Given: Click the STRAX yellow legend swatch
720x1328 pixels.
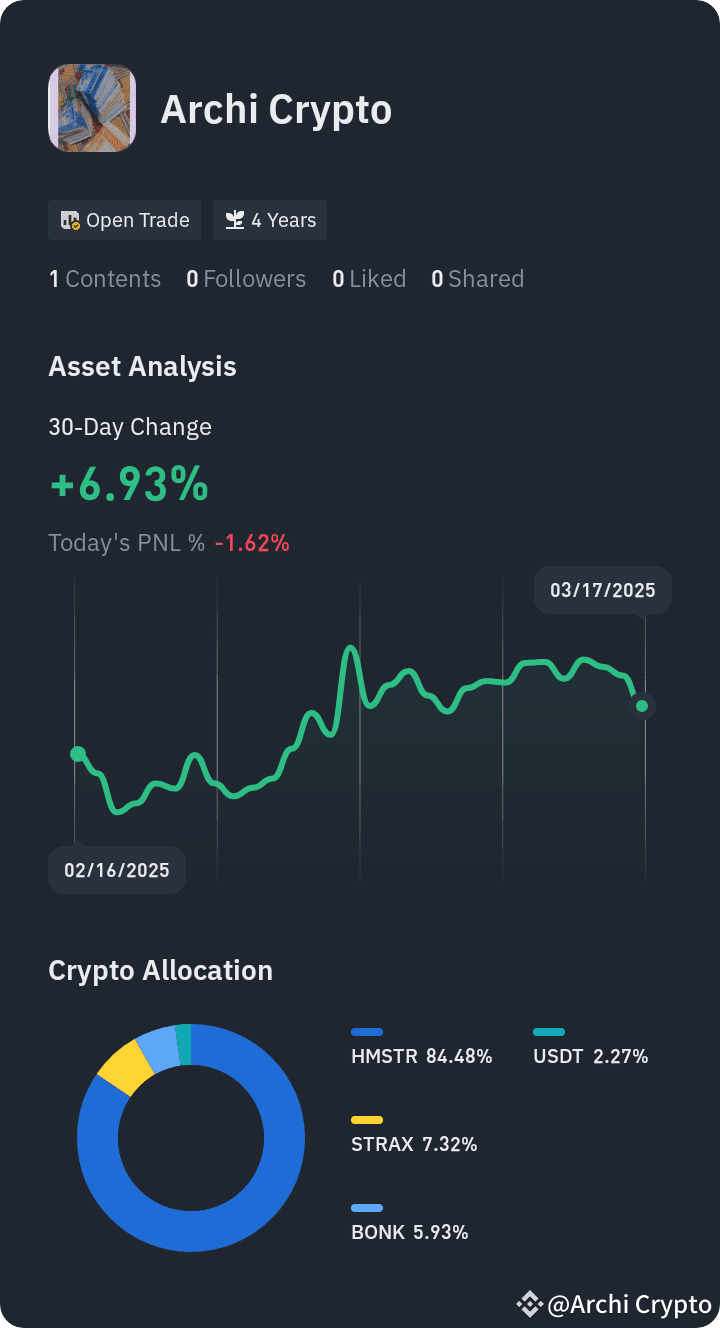Looking at the screenshot, I should click(367, 1120).
